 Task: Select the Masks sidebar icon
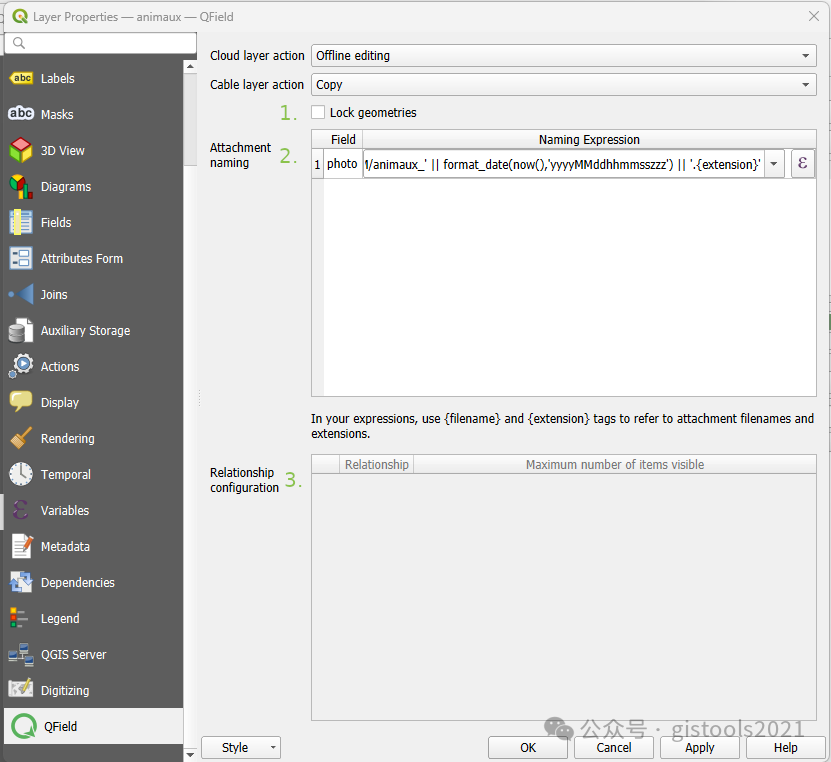(x=57, y=114)
